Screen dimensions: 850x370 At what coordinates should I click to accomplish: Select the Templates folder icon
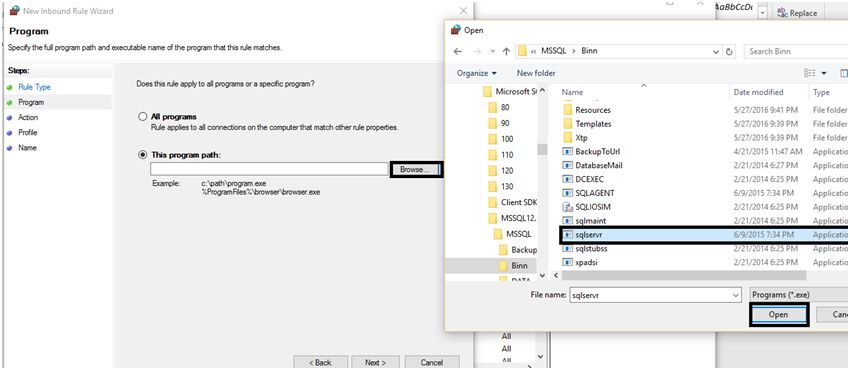(x=568, y=124)
